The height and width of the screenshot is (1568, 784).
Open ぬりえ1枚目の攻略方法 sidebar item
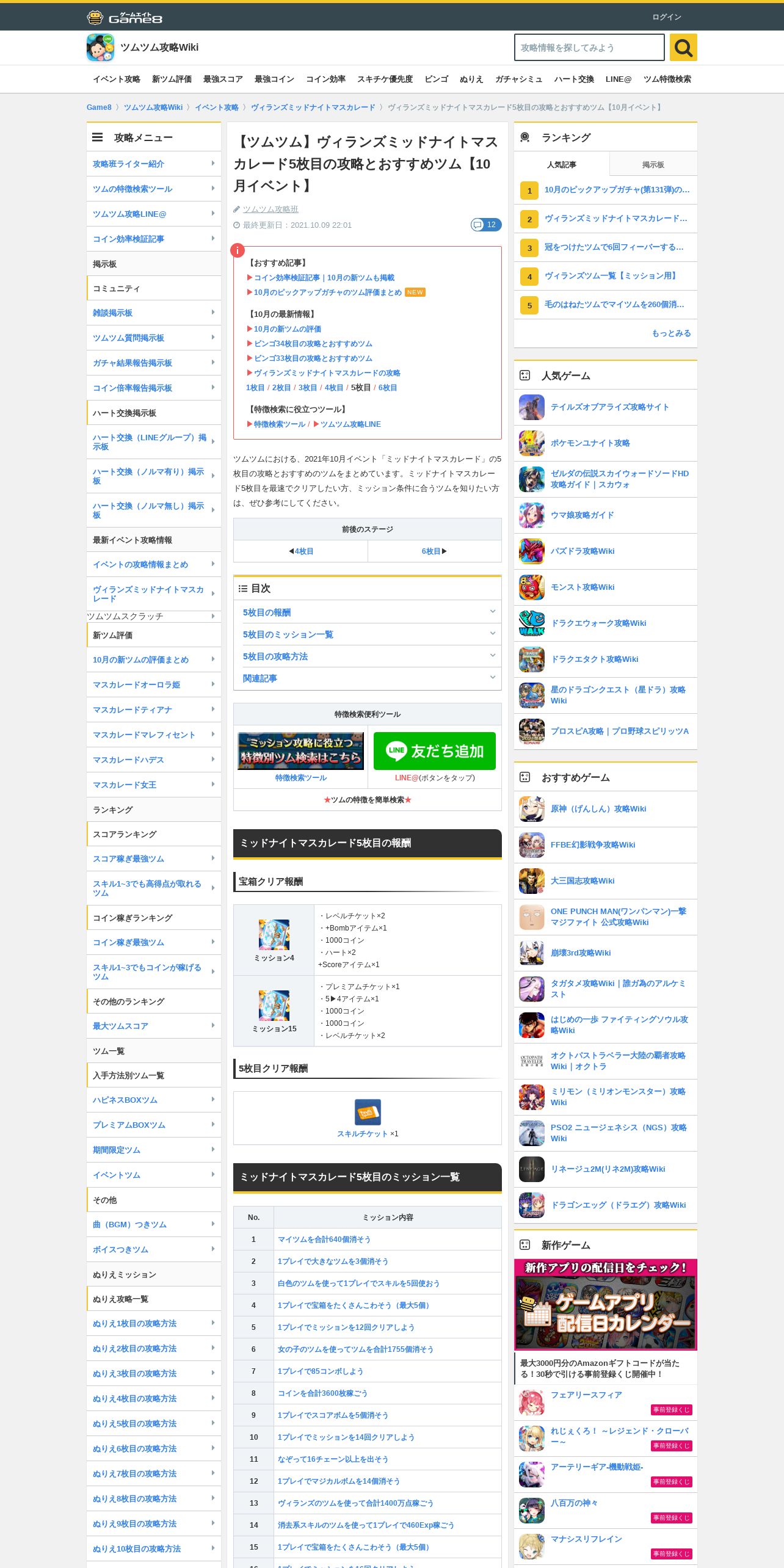coord(154,1323)
